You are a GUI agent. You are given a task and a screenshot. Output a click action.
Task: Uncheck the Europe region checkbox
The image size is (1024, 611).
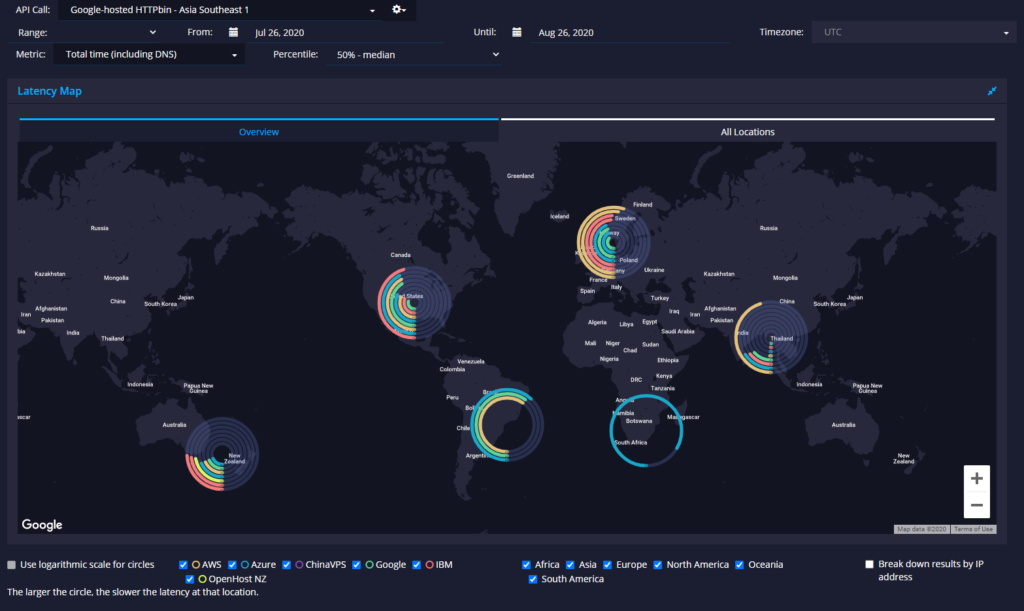tap(608, 565)
